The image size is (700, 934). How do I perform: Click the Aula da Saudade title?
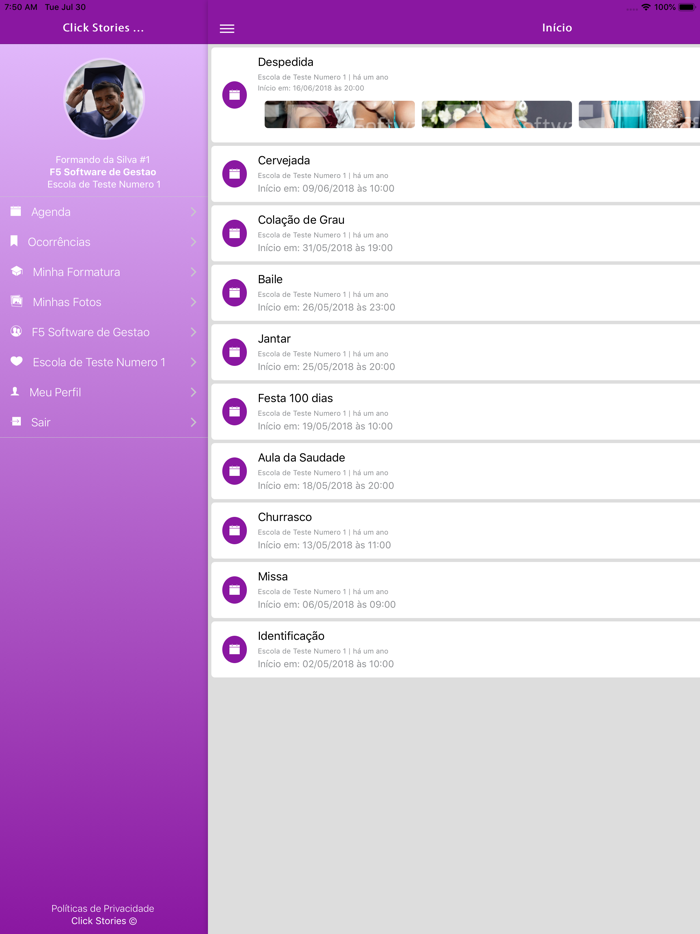(301, 457)
